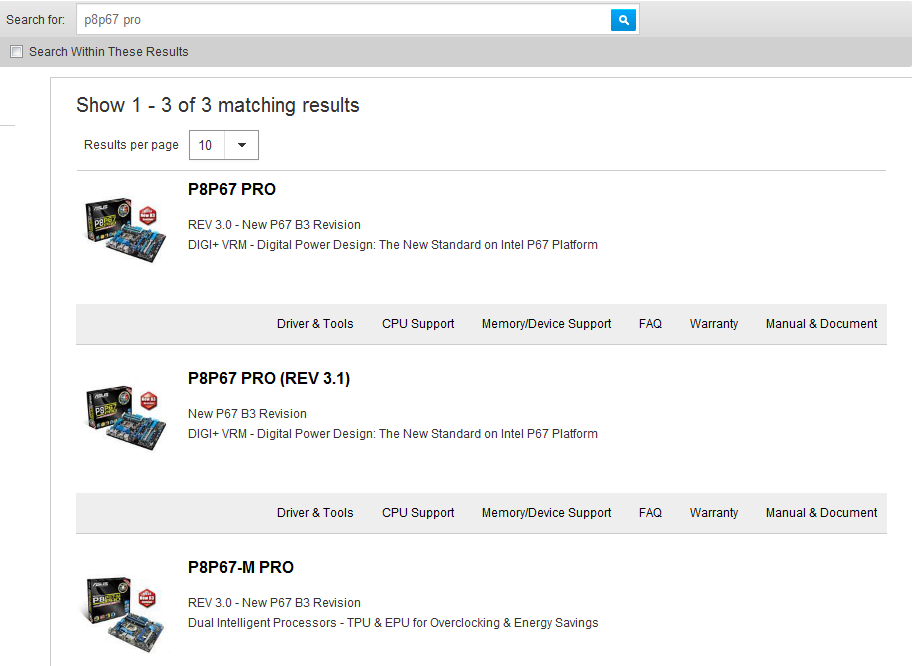Screen dimensions: 912x666
Task: Enable Search Within These Results checkbox
Action: click(16, 52)
